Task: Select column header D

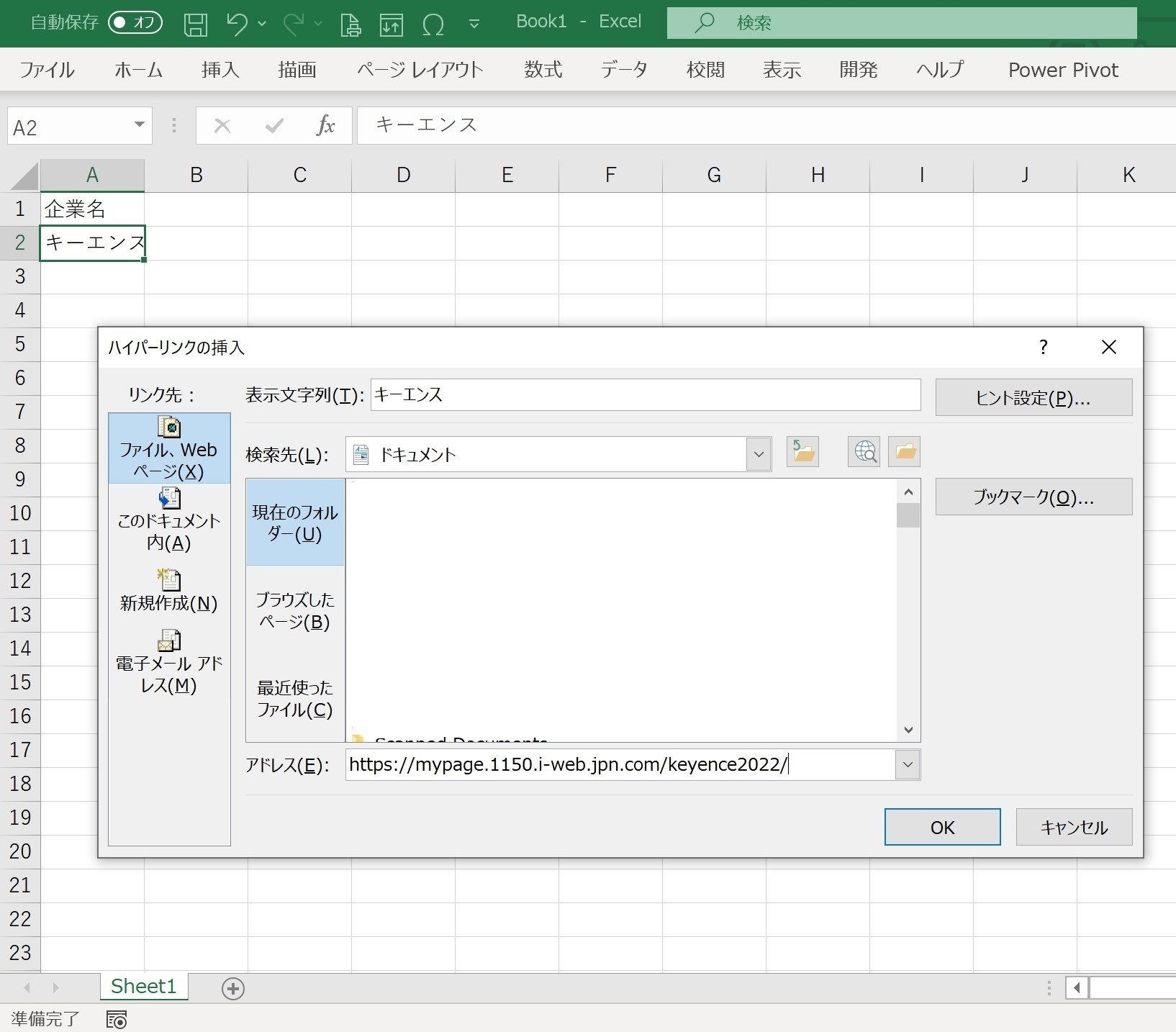Action: click(x=403, y=175)
